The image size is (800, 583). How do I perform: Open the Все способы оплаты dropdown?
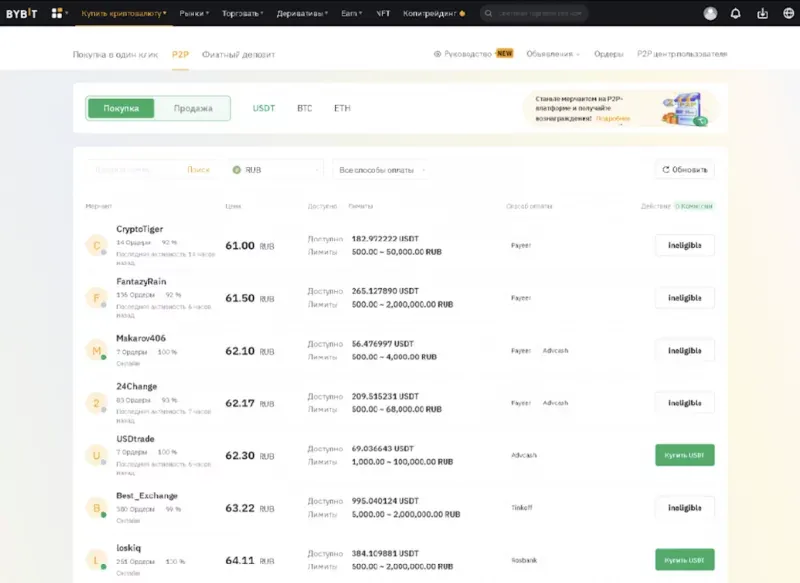[x=381, y=170]
